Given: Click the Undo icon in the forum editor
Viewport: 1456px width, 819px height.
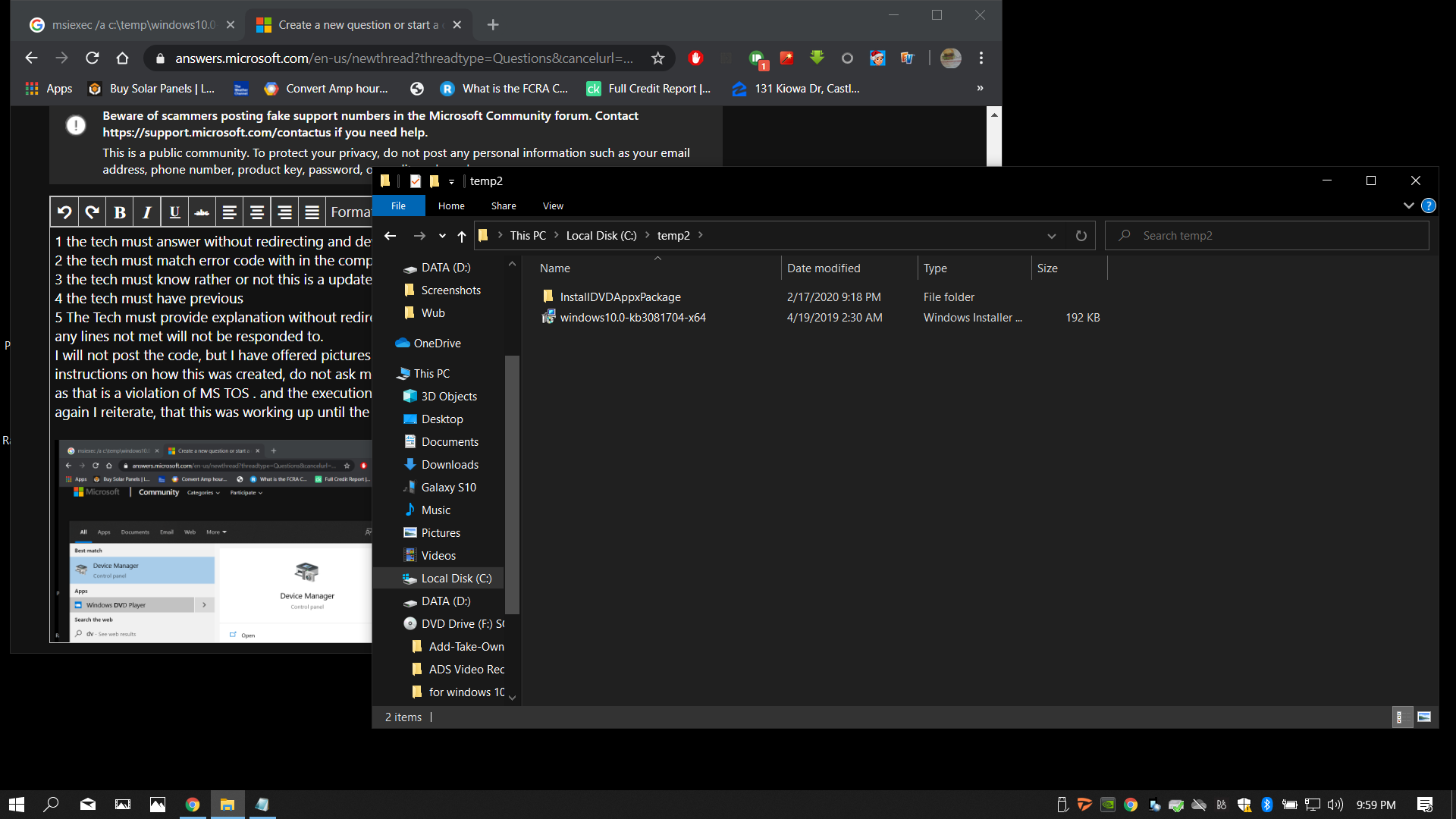Looking at the screenshot, I should coord(64,212).
